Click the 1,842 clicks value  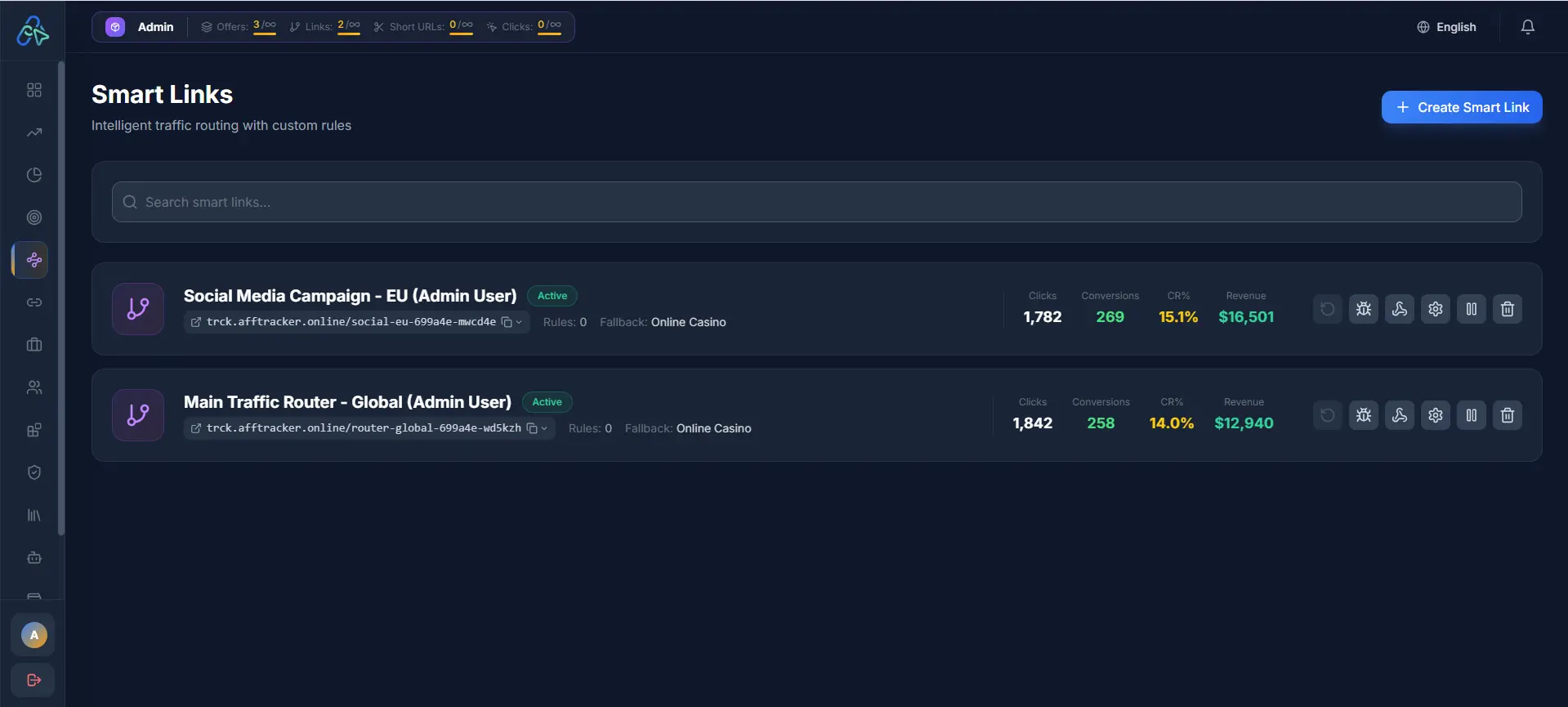(x=1033, y=423)
